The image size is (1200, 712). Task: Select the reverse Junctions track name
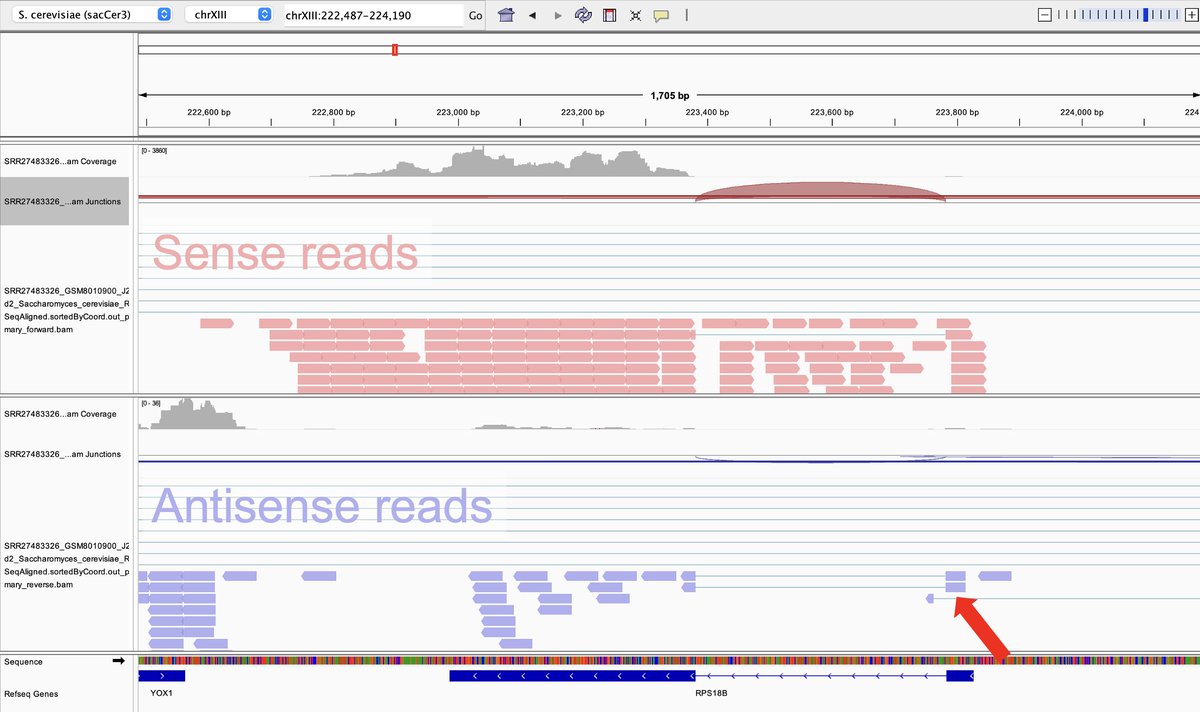tap(62, 454)
